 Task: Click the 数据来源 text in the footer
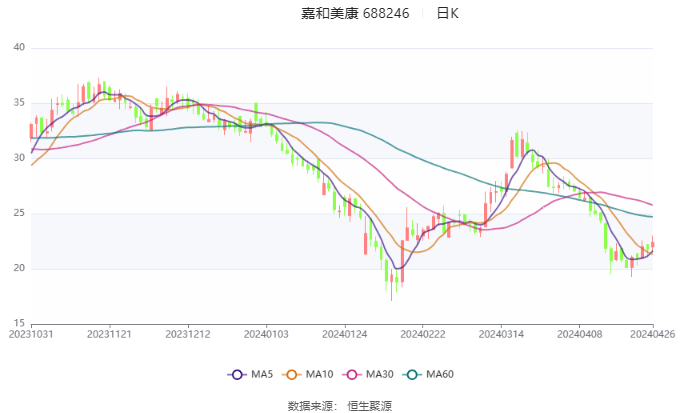(310, 405)
